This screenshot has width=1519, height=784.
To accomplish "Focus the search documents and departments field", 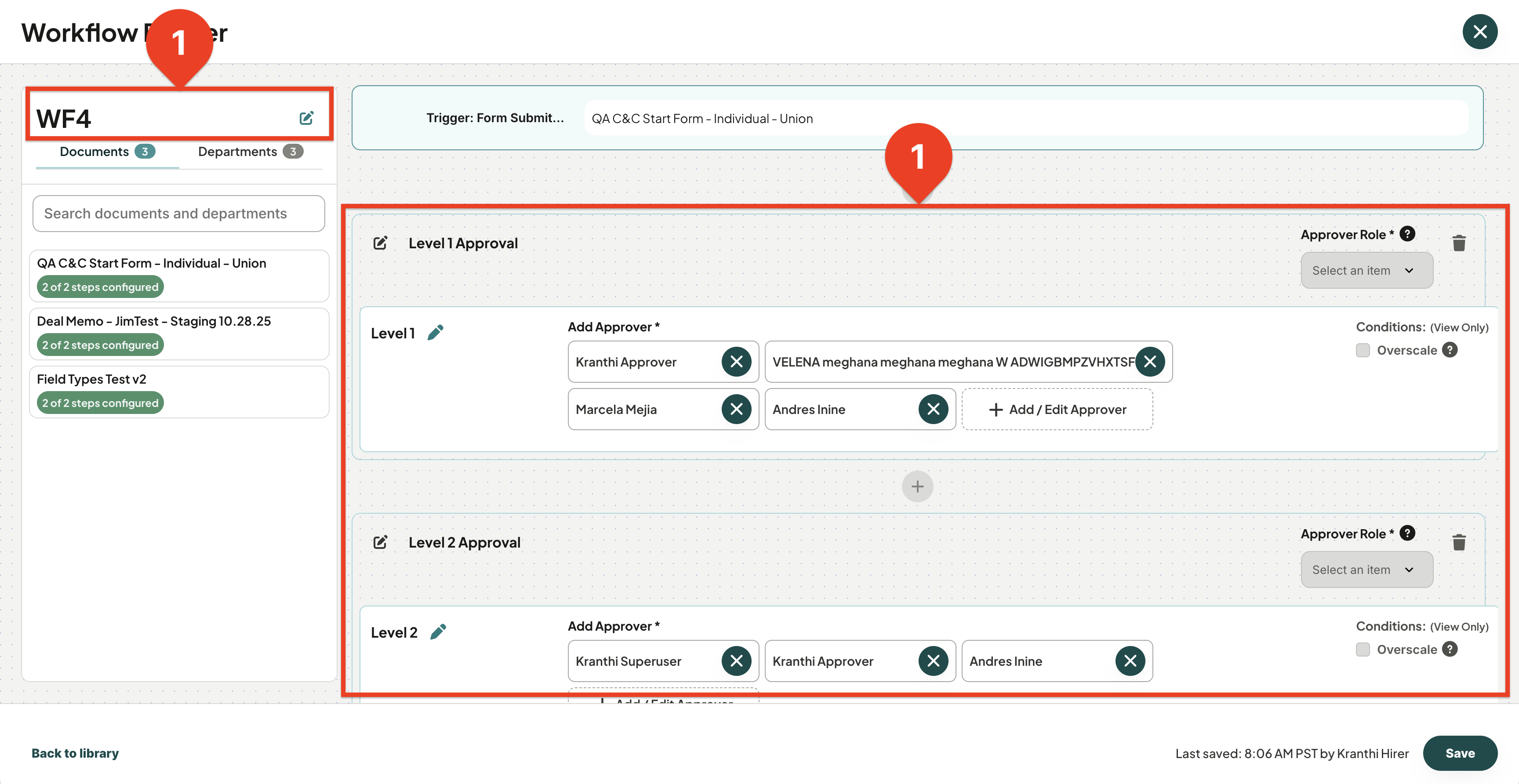I will (x=179, y=214).
